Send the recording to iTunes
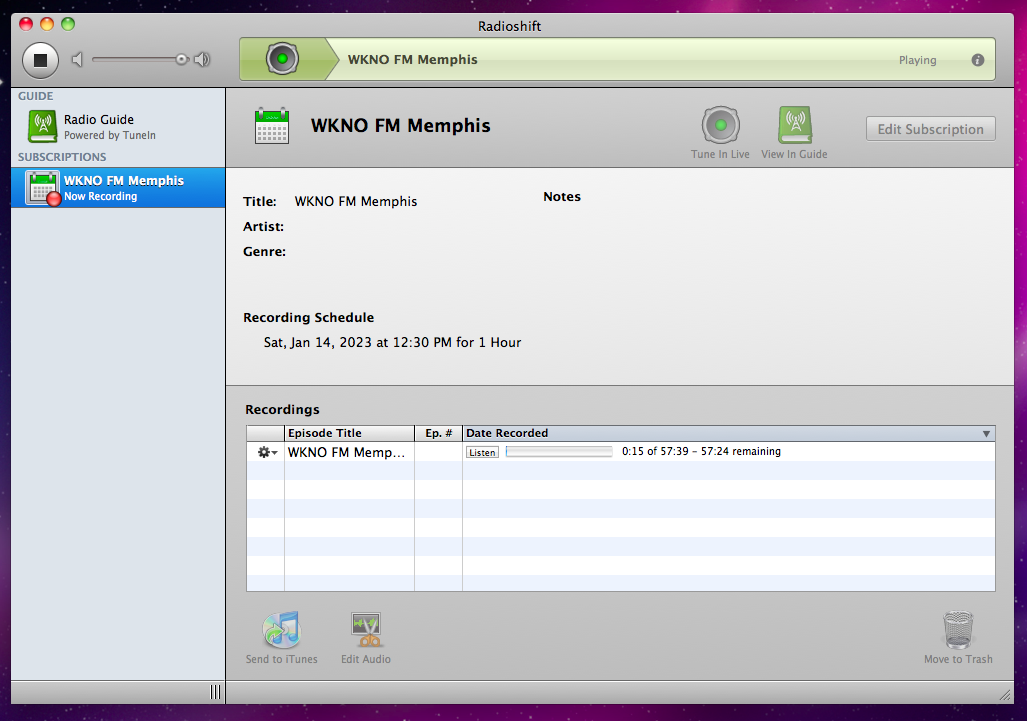The image size is (1027, 721). coord(282,638)
